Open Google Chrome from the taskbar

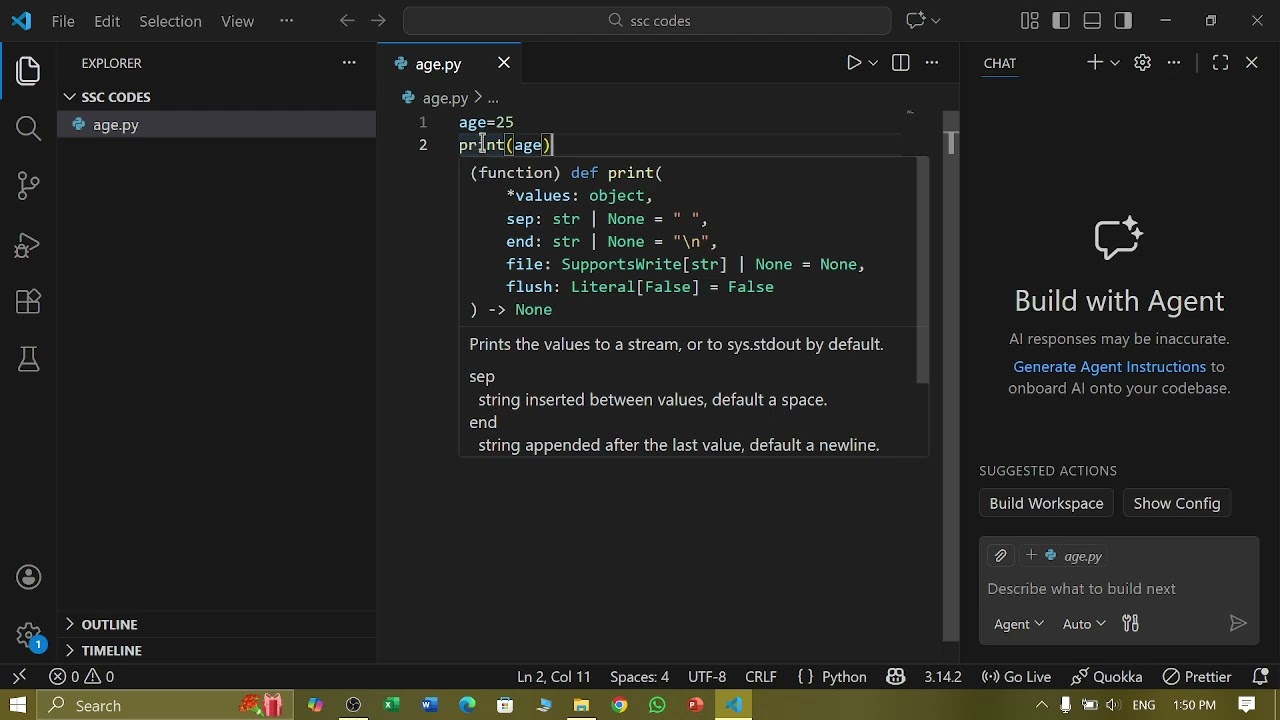[x=619, y=705]
